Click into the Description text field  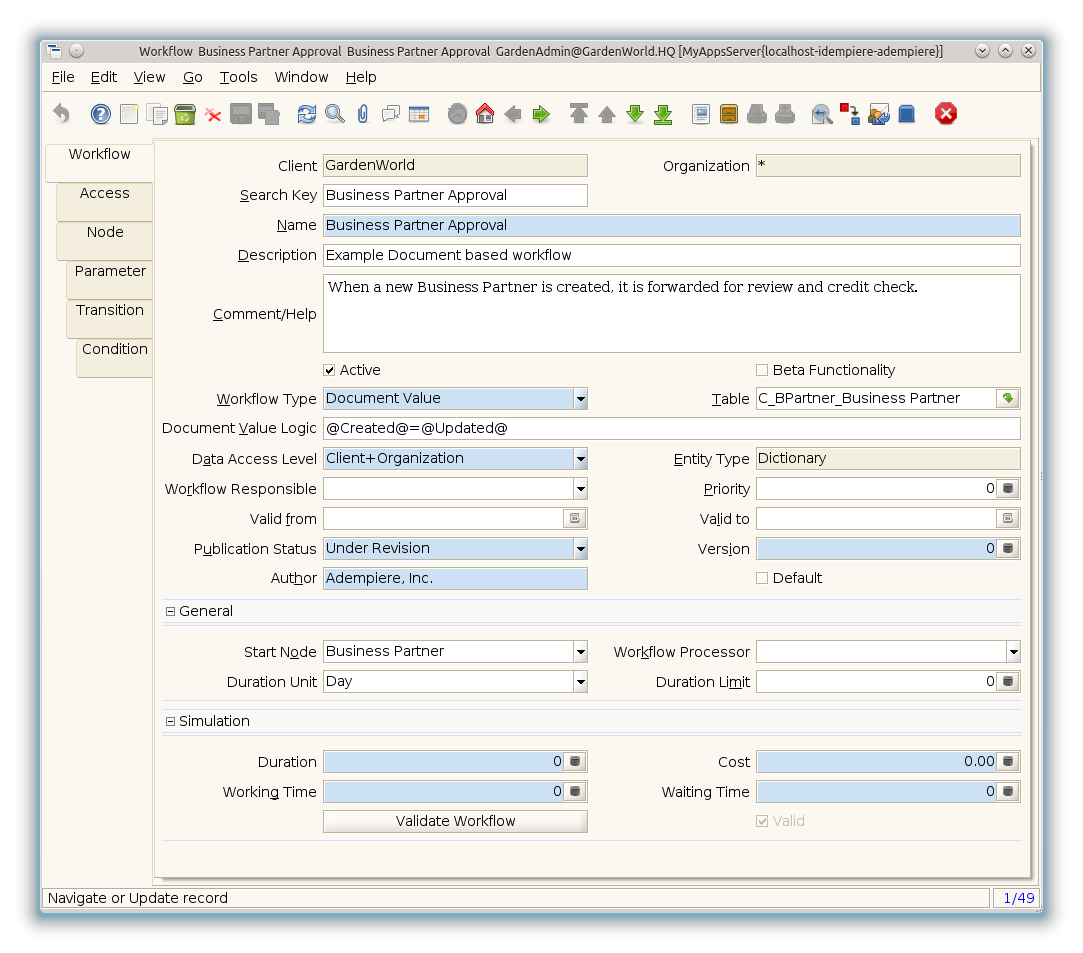click(x=670, y=255)
